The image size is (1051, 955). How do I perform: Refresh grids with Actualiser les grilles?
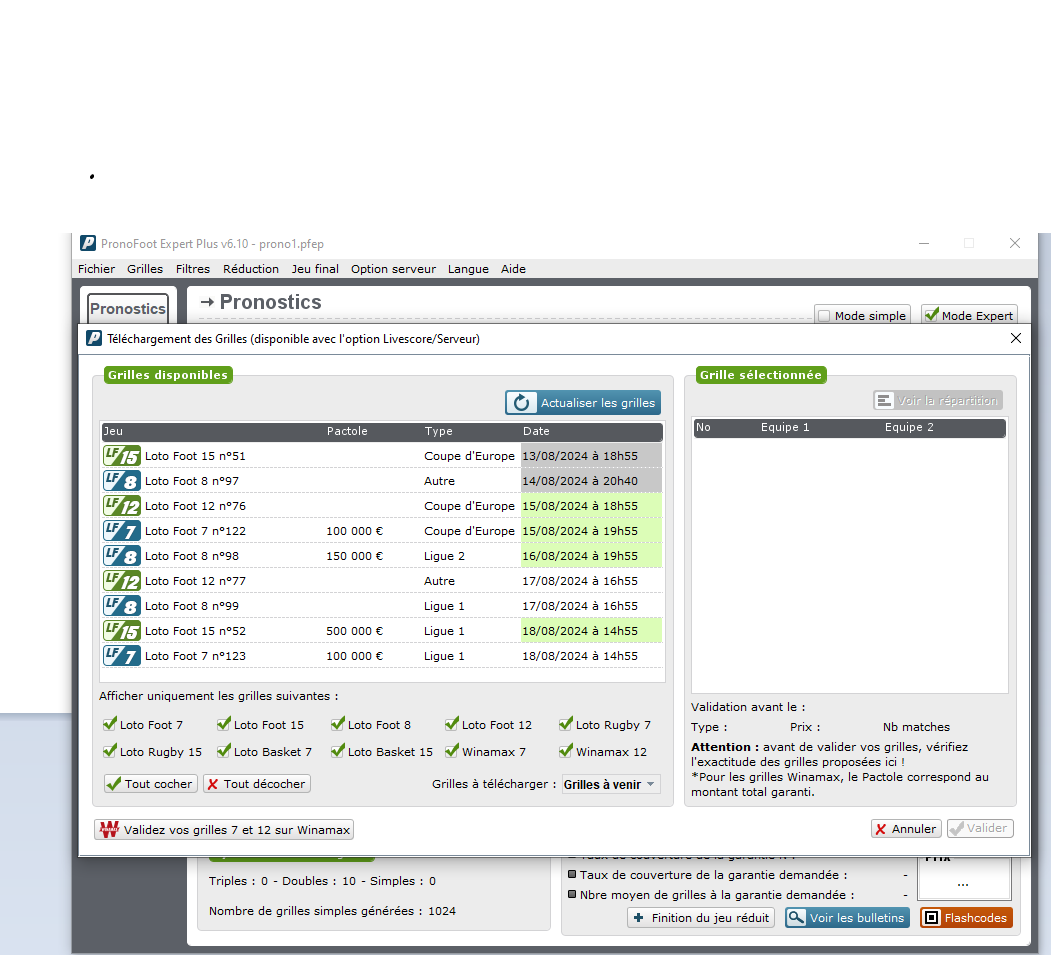click(583, 403)
